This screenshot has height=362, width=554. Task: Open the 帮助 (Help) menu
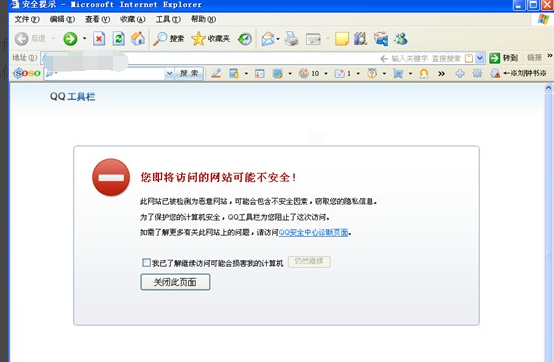coord(204,19)
